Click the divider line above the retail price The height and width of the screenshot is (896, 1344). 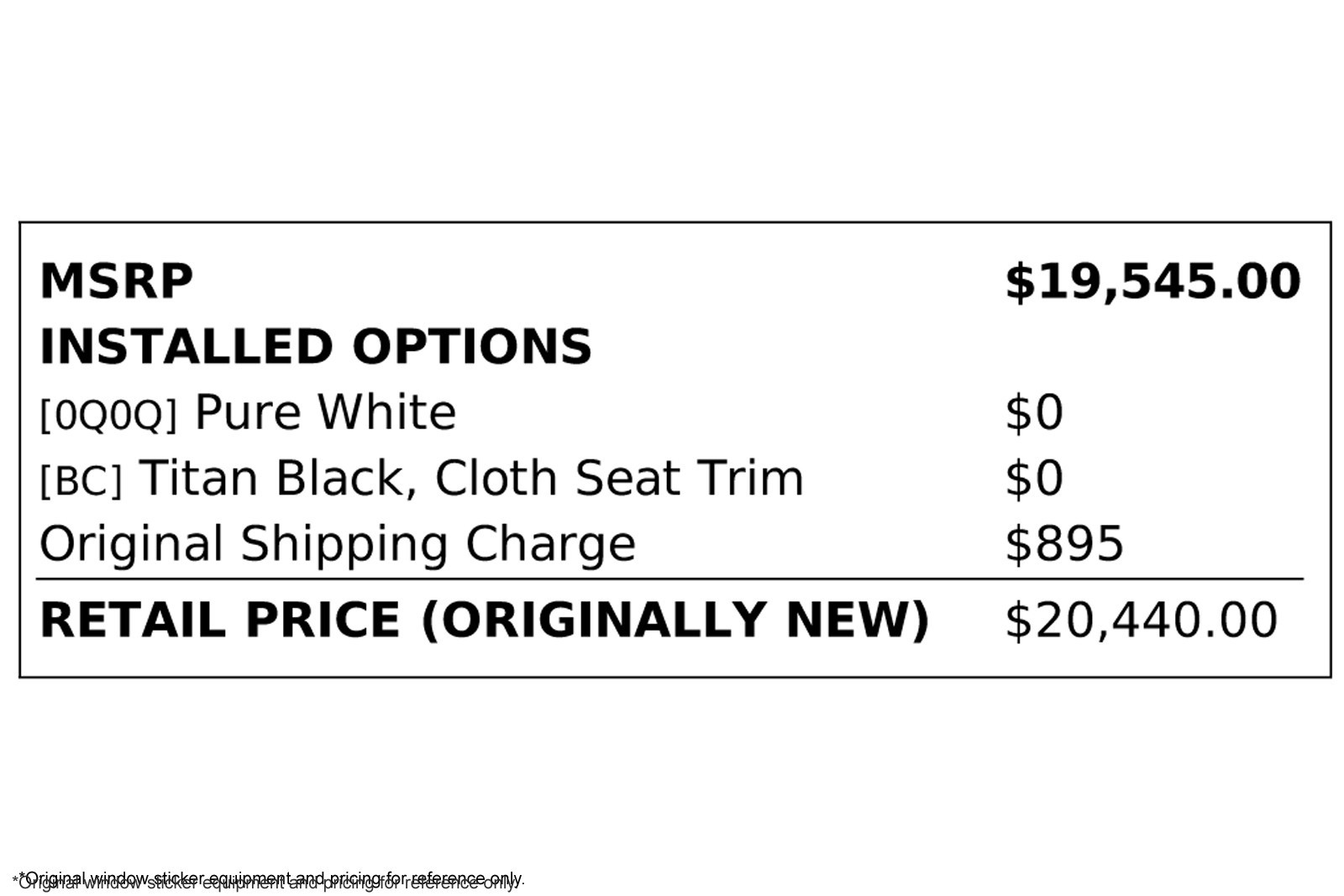pos(669,579)
